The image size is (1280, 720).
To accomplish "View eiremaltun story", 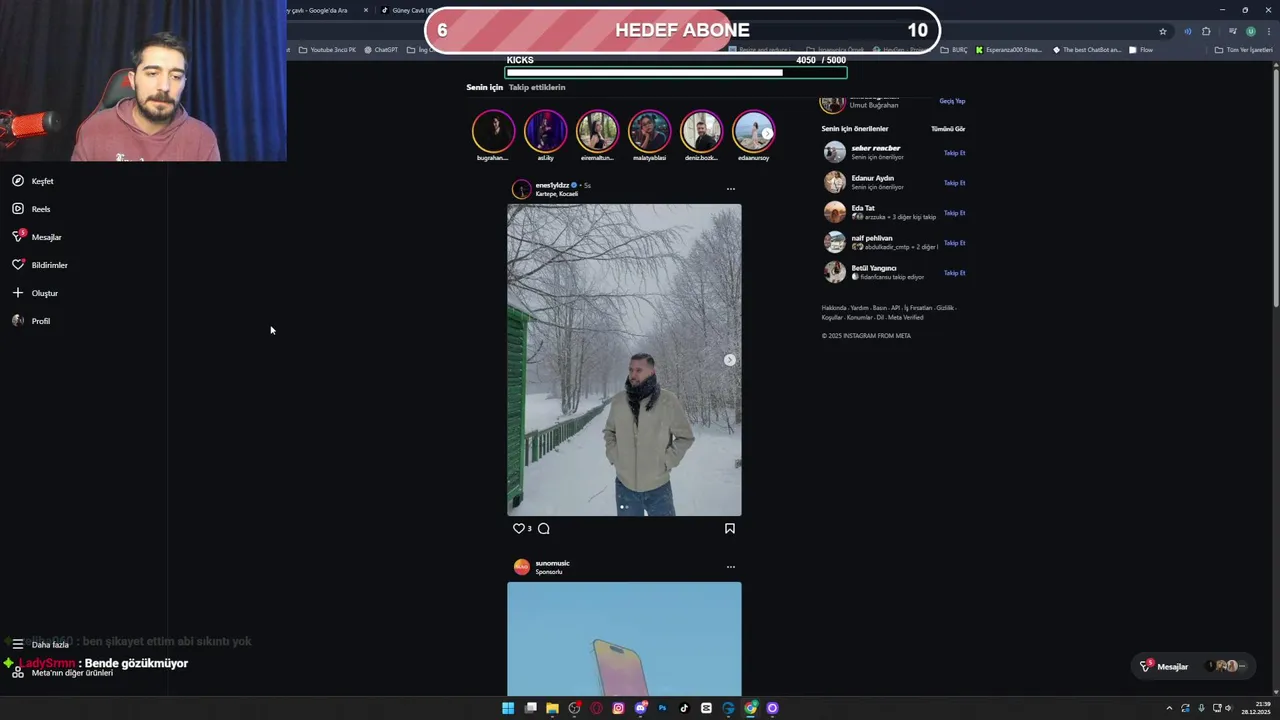I will pos(597,132).
